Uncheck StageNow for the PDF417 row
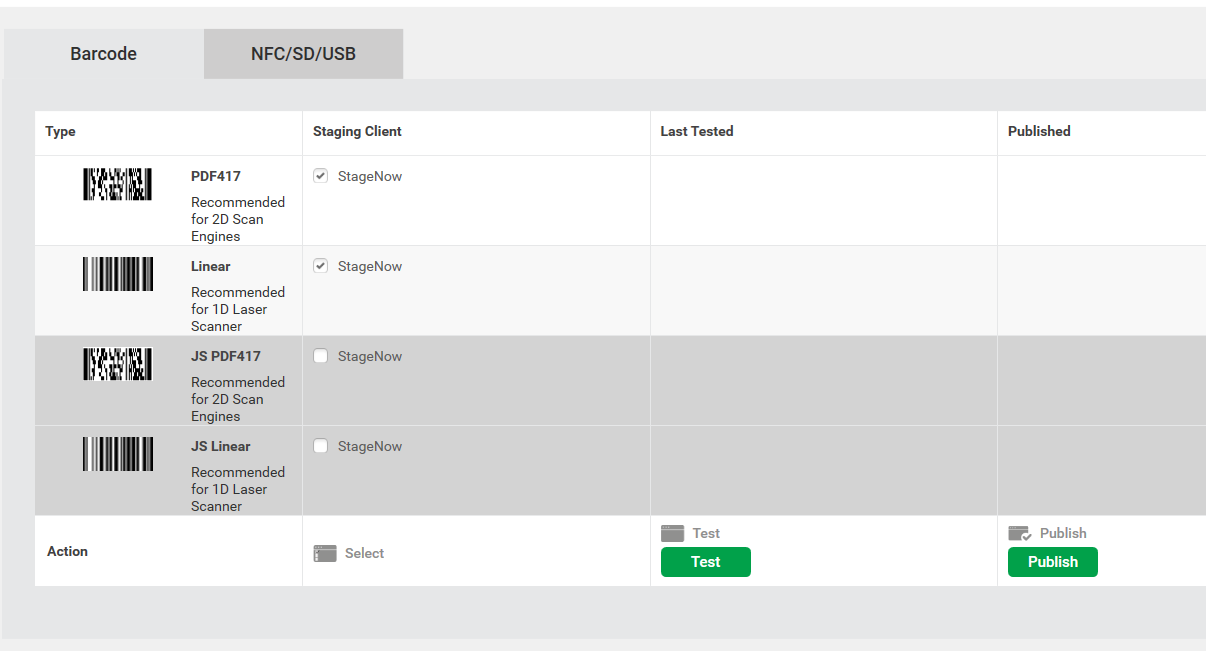This screenshot has width=1206, height=651. point(320,175)
